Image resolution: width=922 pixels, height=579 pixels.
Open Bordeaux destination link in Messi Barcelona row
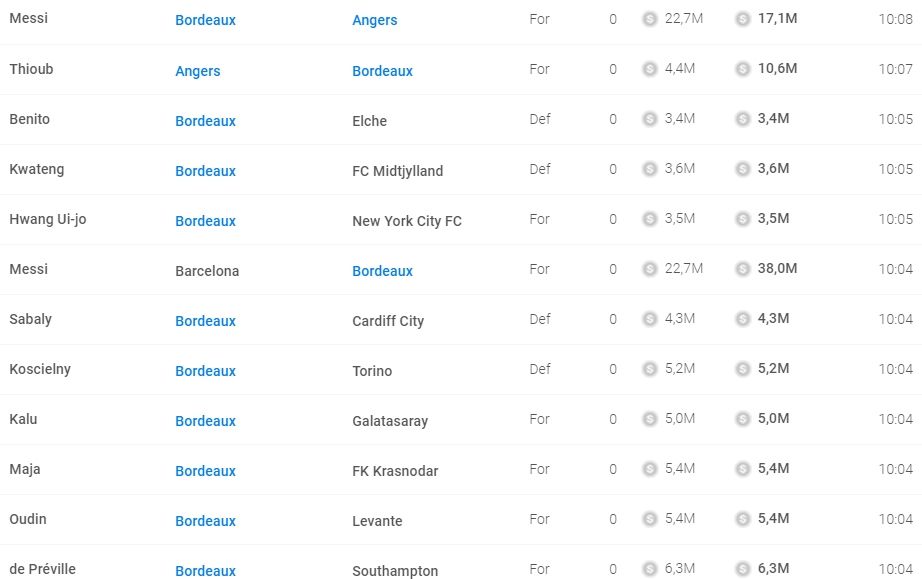(382, 271)
